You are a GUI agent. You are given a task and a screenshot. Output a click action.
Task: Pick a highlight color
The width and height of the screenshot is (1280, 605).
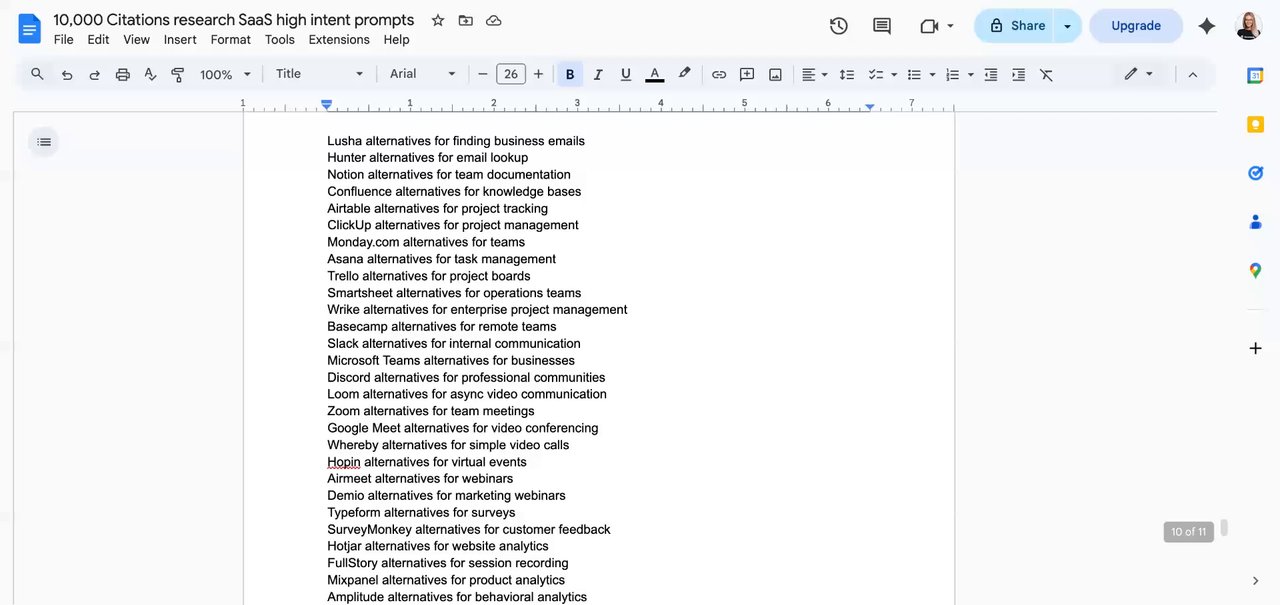(x=685, y=74)
